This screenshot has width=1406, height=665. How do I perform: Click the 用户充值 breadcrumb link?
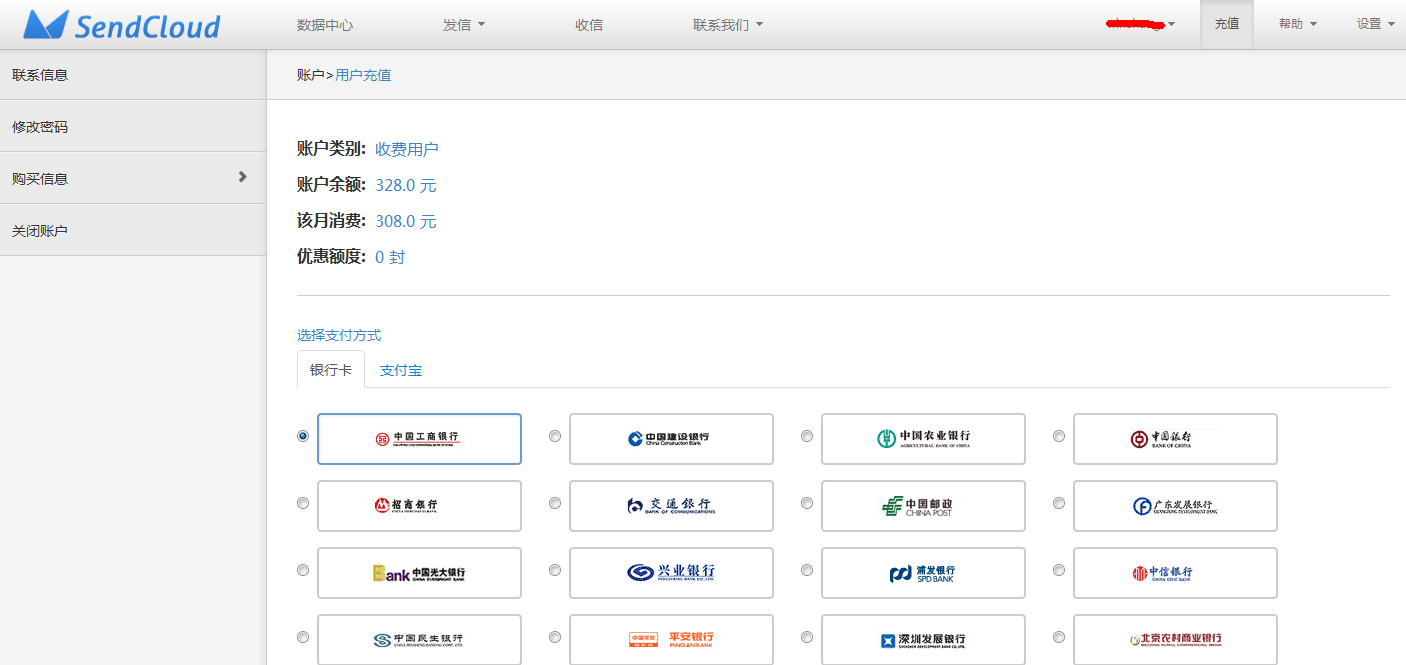(363, 75)
